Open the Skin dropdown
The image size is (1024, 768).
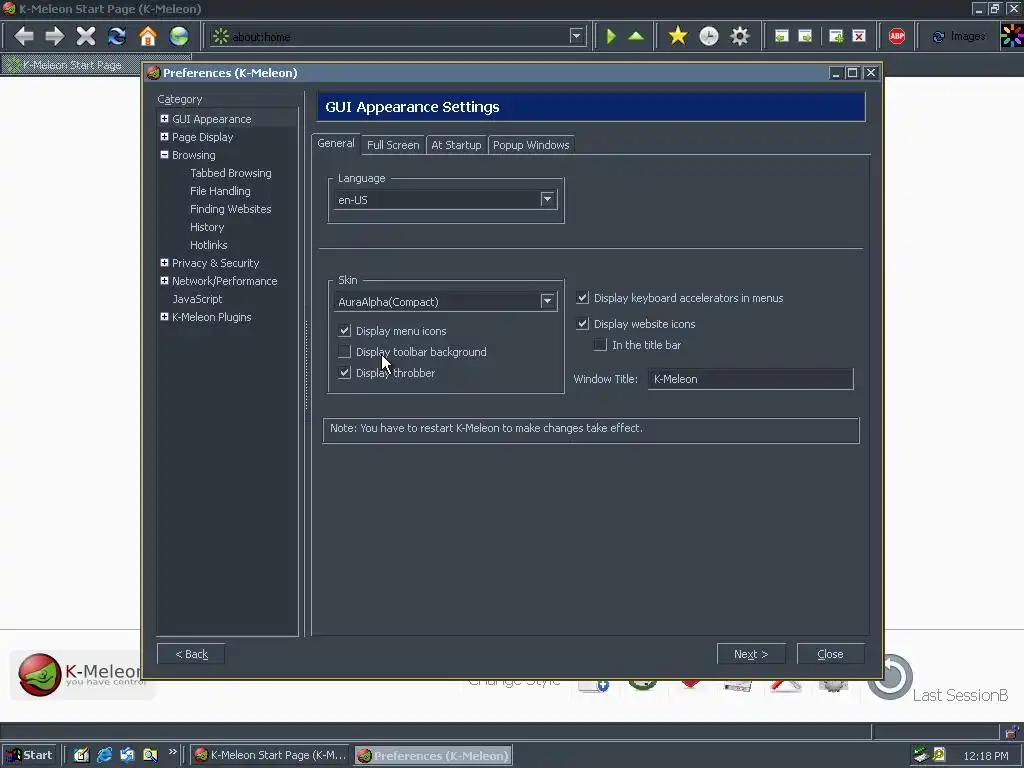coord(547,301)
